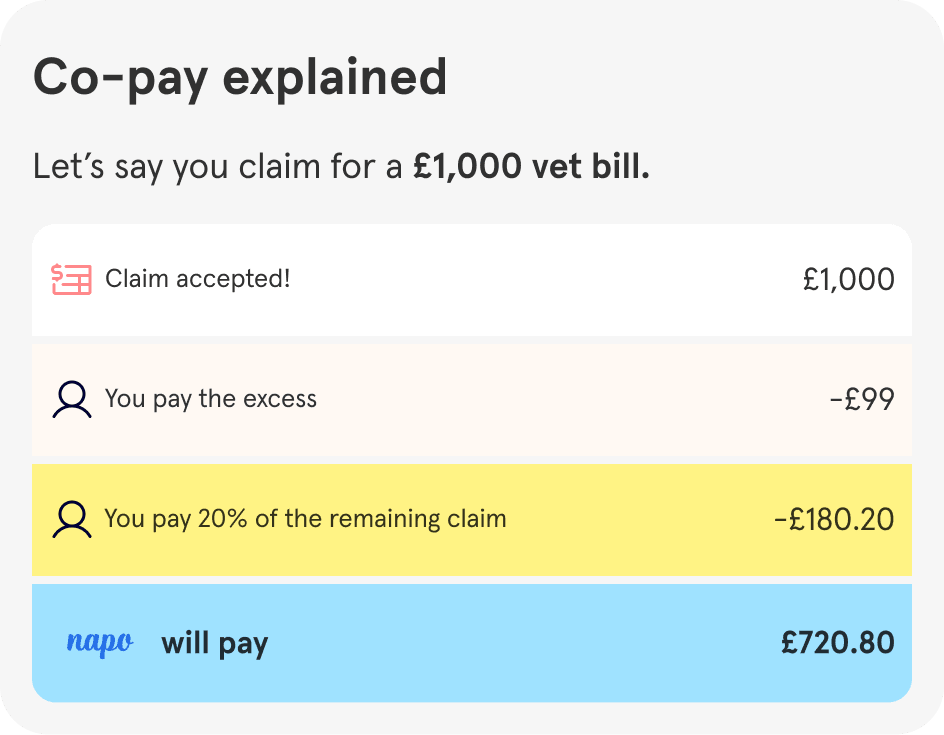944x735 pixels.
Task: Click the "Co-pay explained" heading
Action: pos(240,78)
